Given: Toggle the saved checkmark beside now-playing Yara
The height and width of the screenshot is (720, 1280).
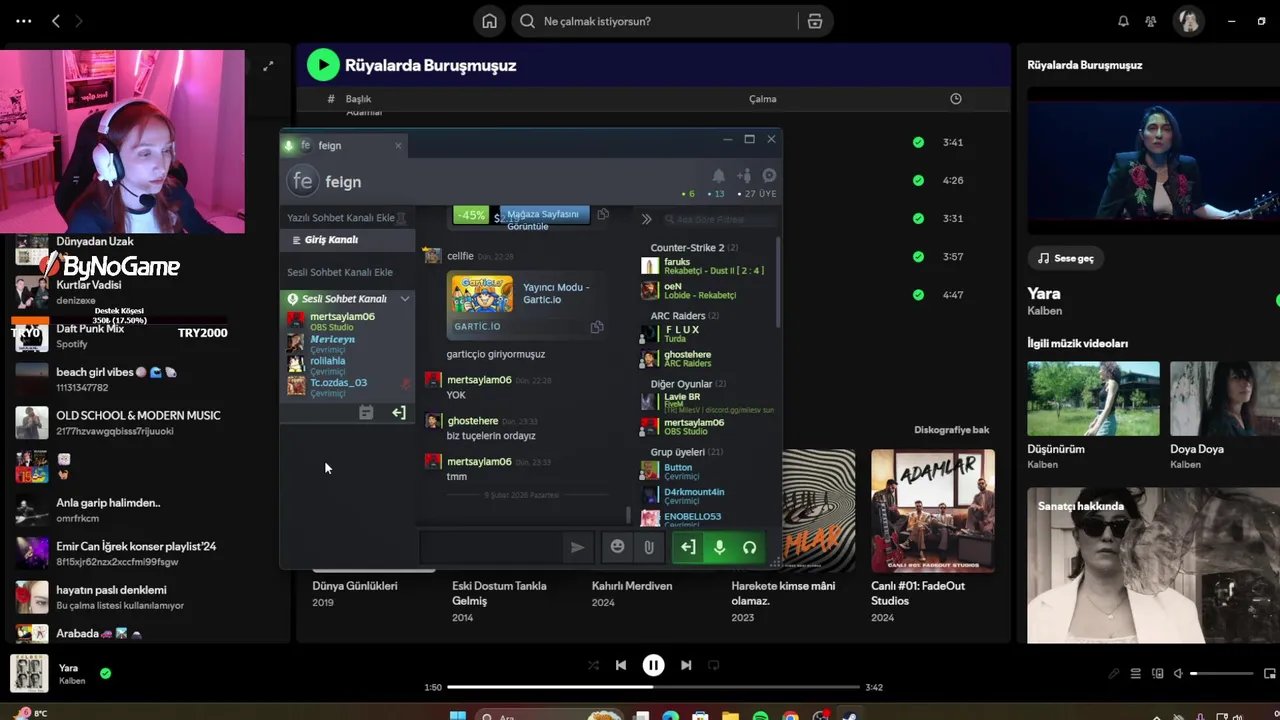Looking at the screenshot, I should (105, 673).
